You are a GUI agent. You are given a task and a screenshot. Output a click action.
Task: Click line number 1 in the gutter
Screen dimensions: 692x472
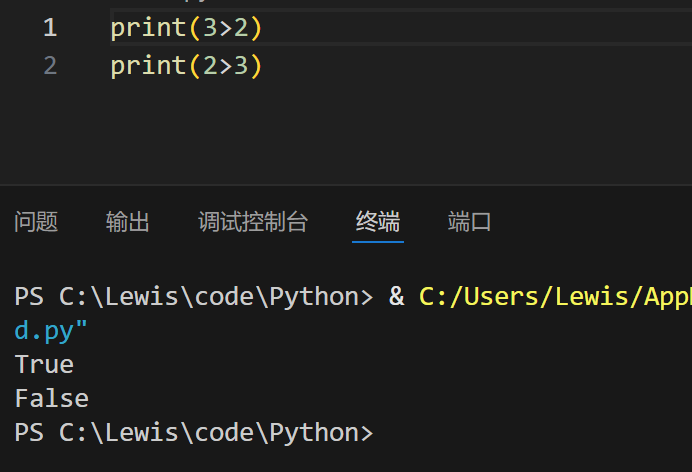50,28
